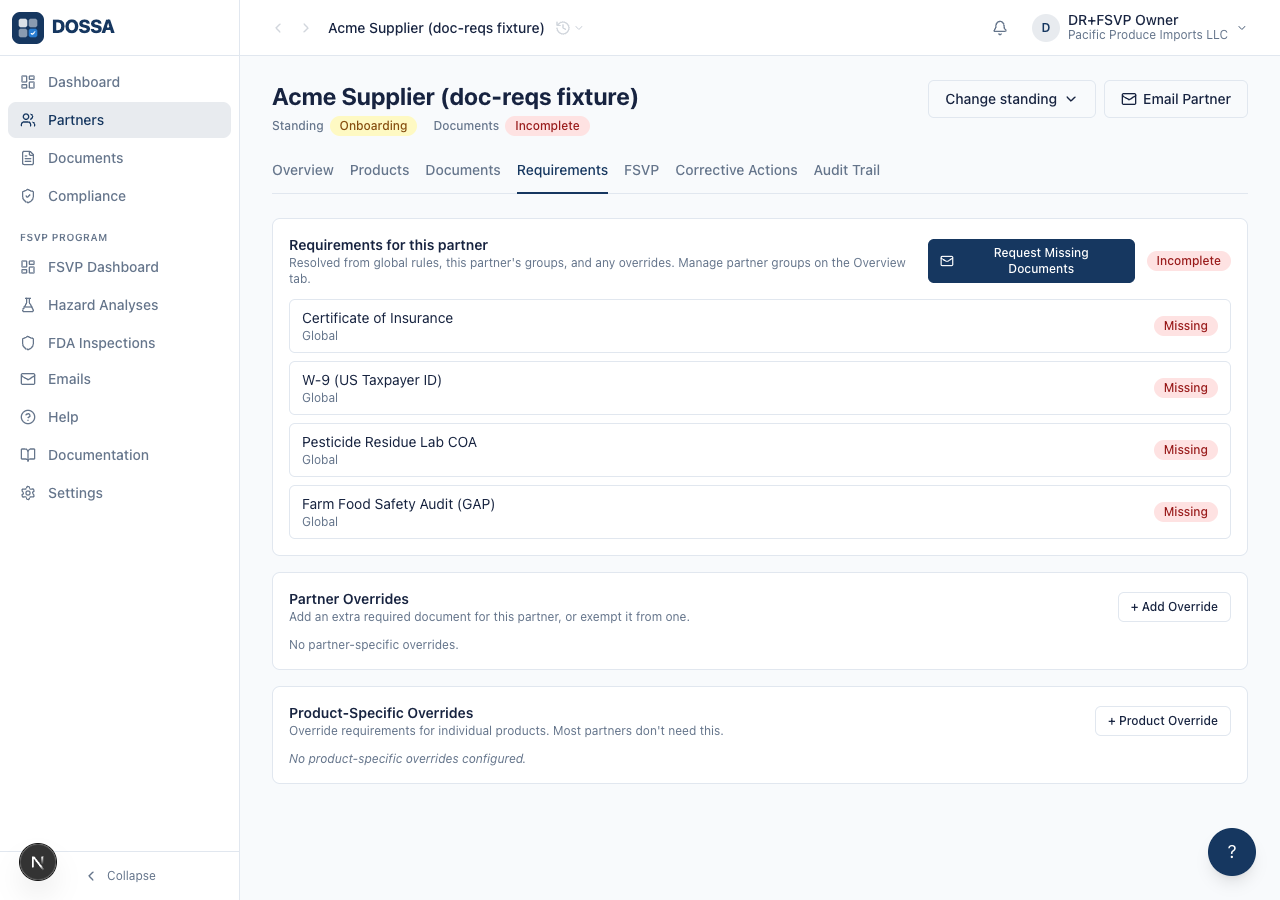Image resolution: width=1280 pixels, height=900 pixels.
Task: Navigate back with left arrow
Action: tap(278, 28)
